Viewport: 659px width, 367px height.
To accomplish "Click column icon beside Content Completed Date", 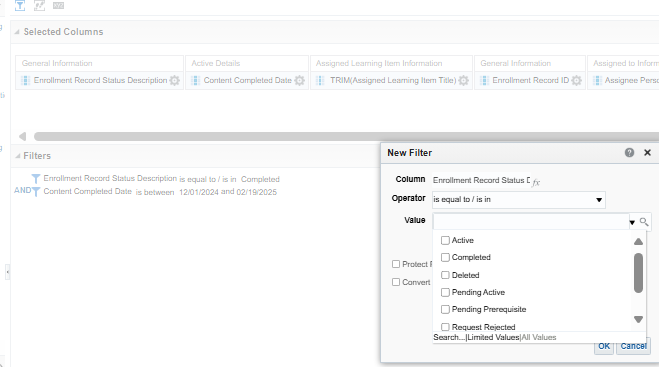I will (x=195, y=80).
